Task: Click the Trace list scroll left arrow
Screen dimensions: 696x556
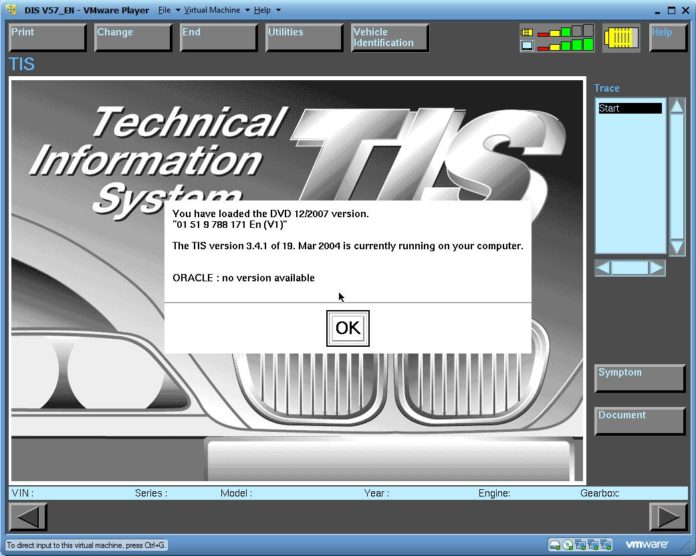Action: pyautogui.click(x=603, y=268)
